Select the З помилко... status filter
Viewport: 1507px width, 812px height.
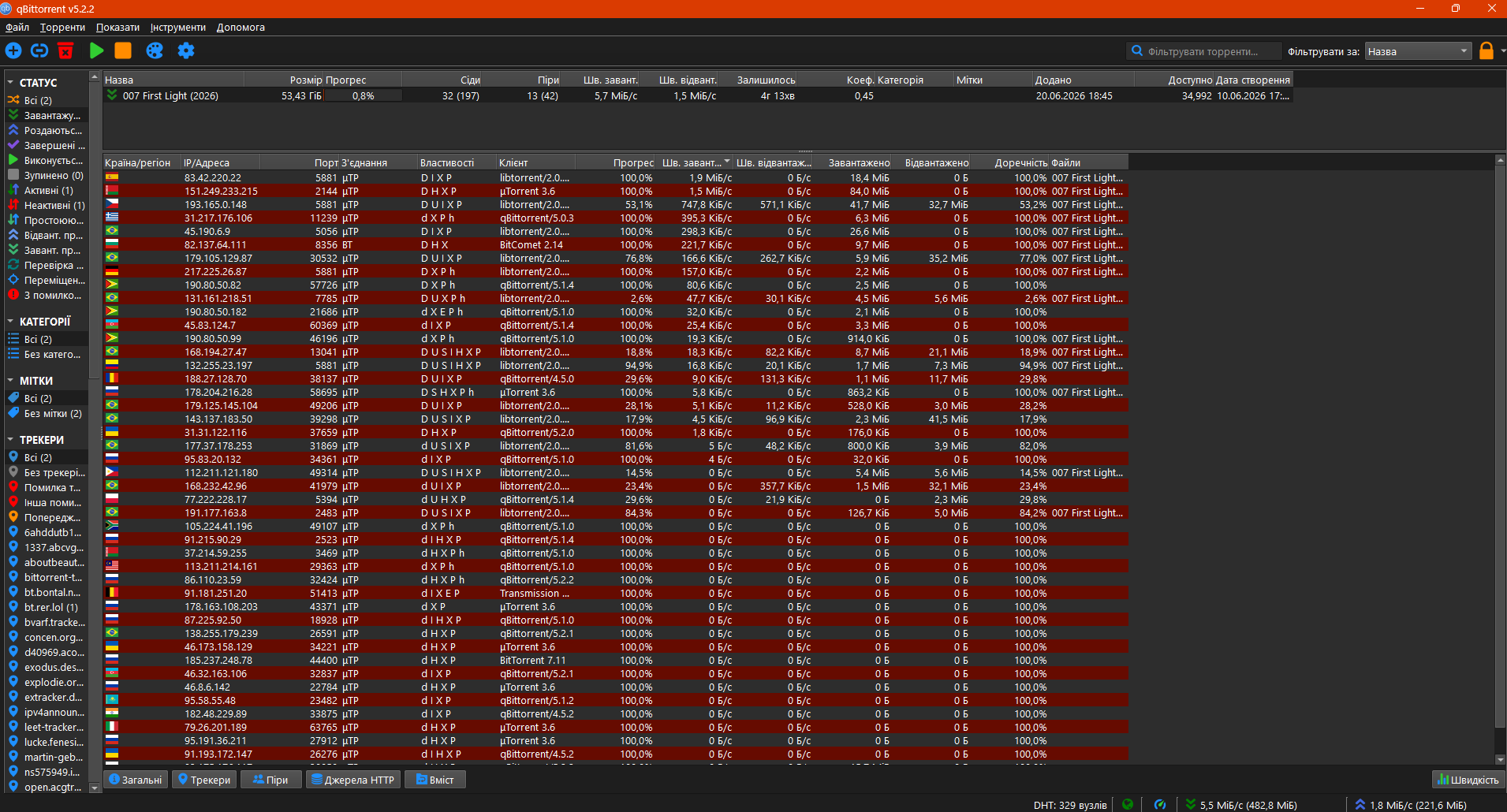click(47, 295)
